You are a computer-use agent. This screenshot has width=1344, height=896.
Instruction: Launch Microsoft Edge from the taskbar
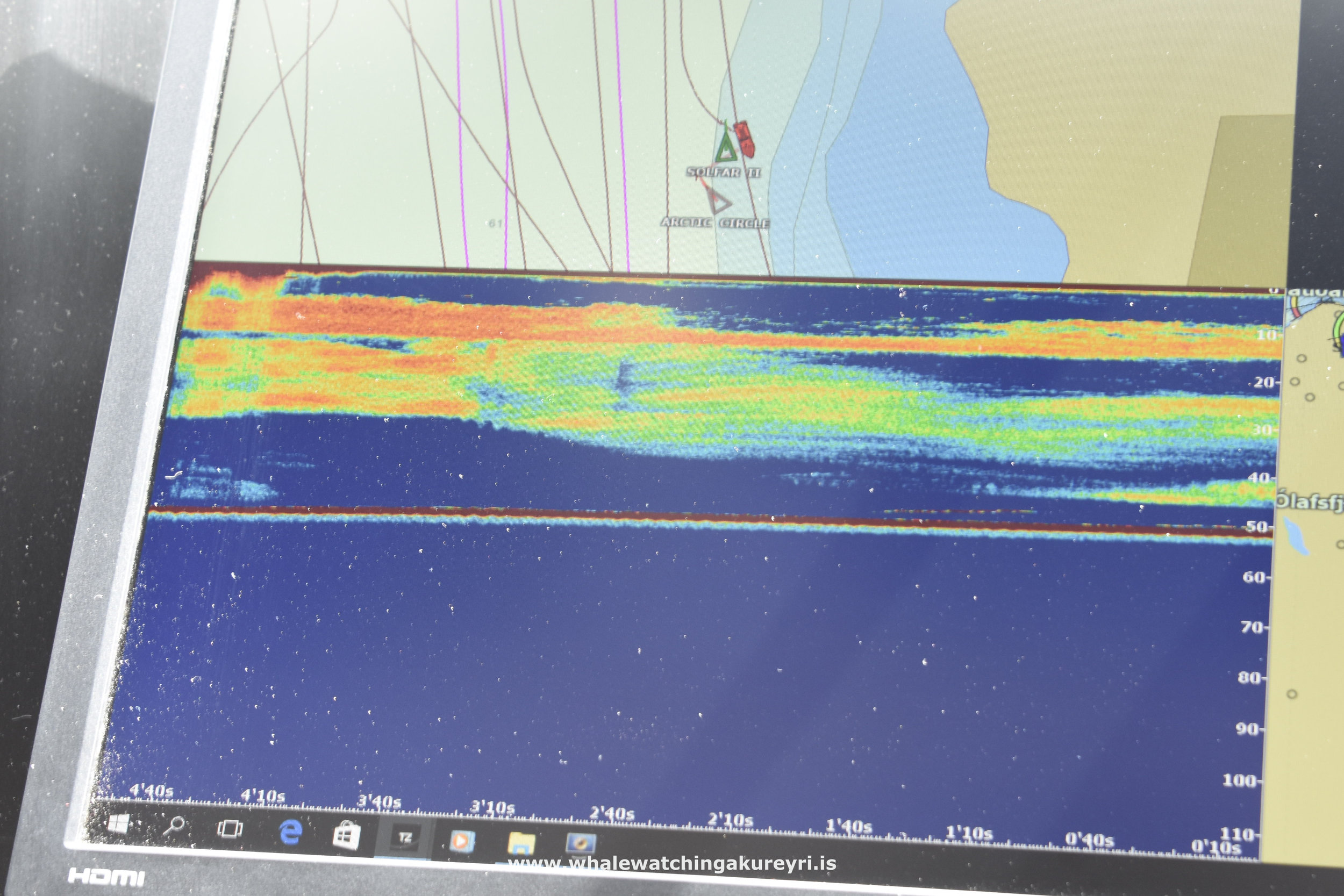pos(290,832)
